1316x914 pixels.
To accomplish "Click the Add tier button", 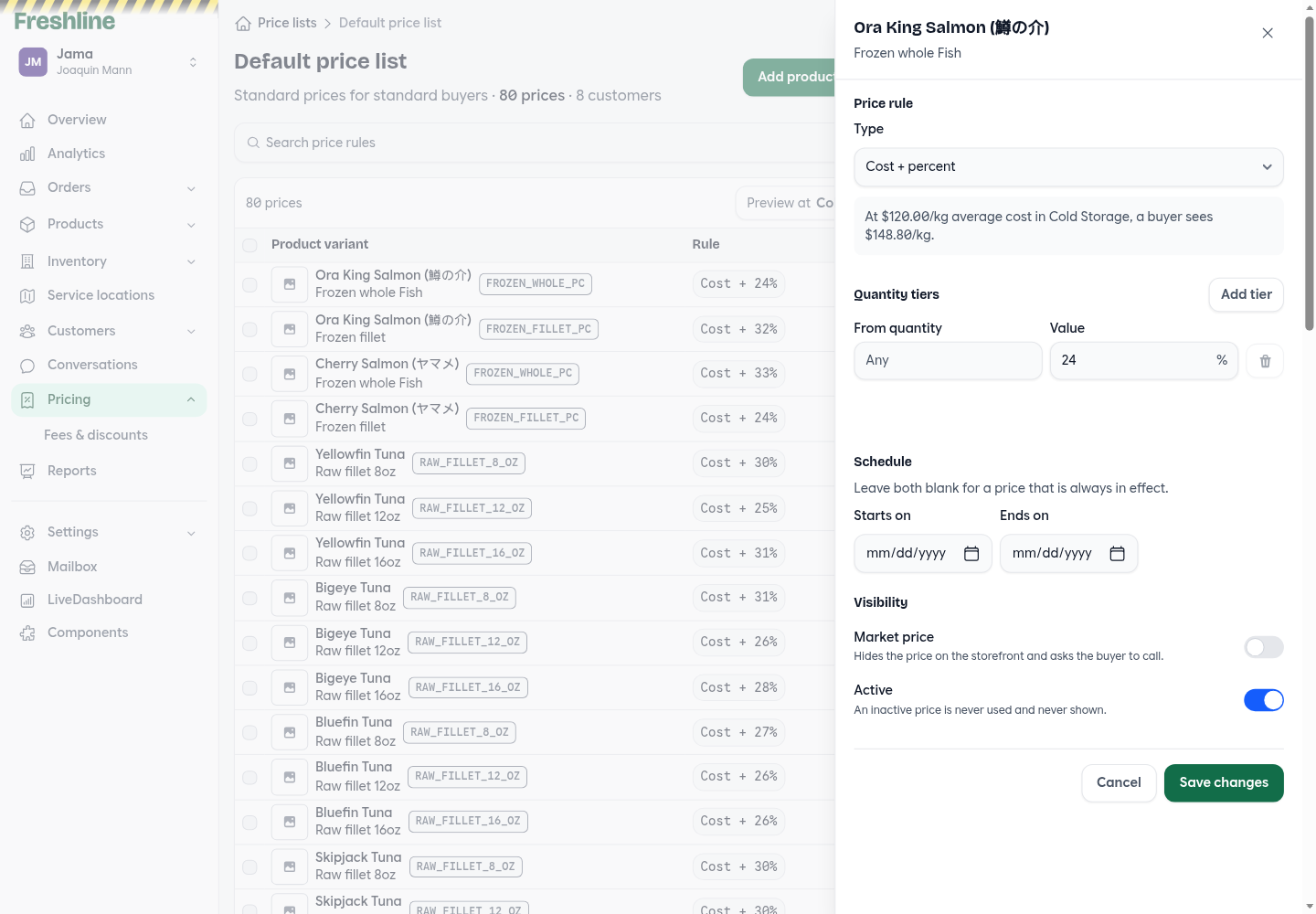I will 1246,294.
